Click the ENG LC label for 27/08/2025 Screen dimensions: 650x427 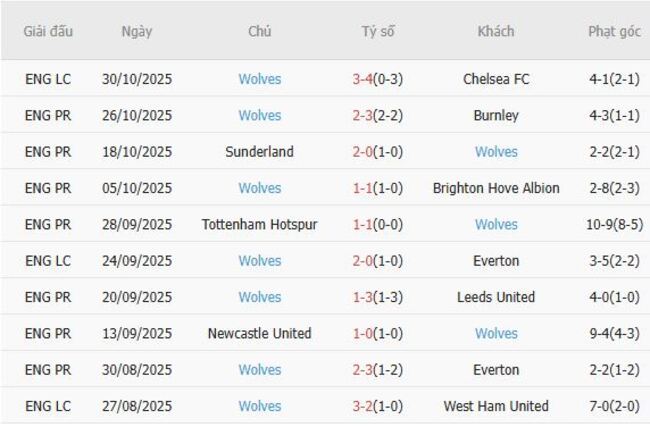48,406
